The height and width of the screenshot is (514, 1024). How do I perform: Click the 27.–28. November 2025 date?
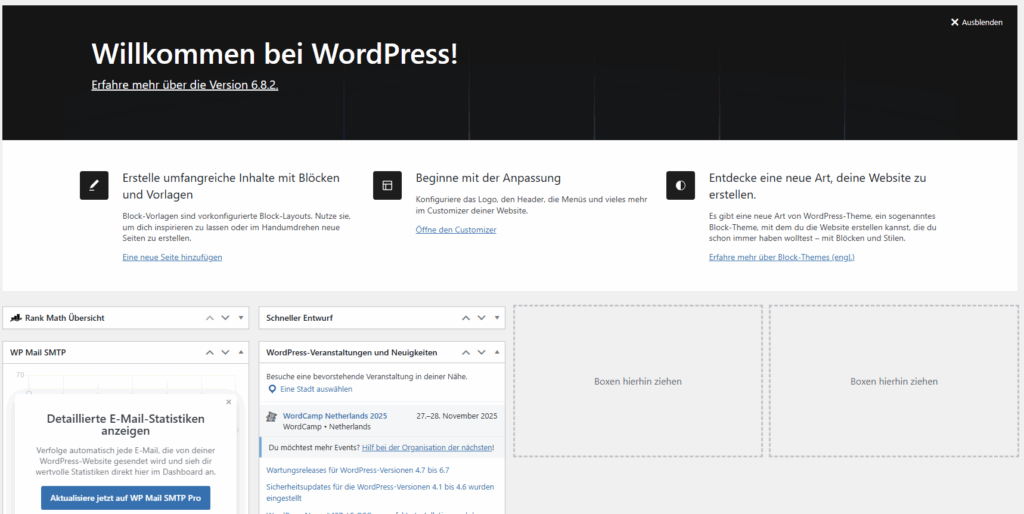456,416
